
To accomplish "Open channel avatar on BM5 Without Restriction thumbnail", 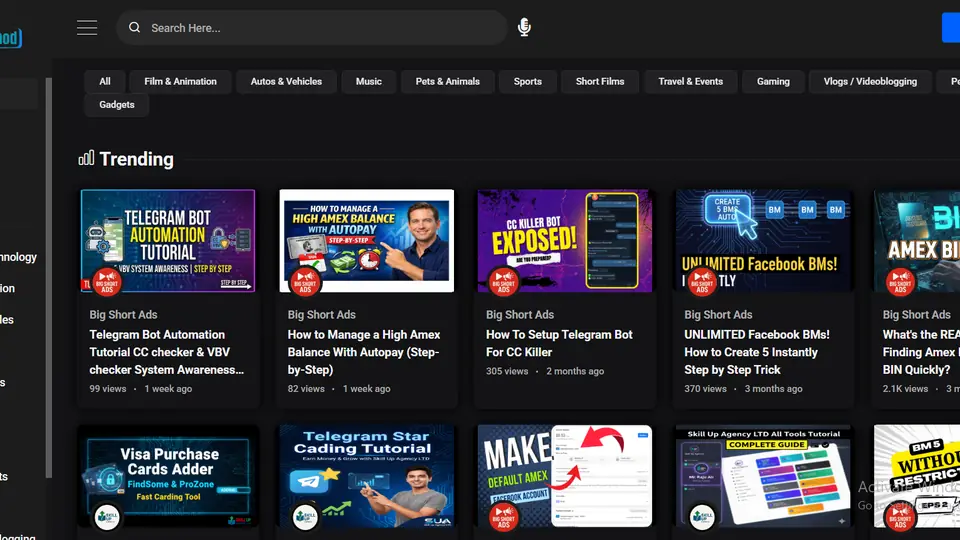I will point(900,517).
